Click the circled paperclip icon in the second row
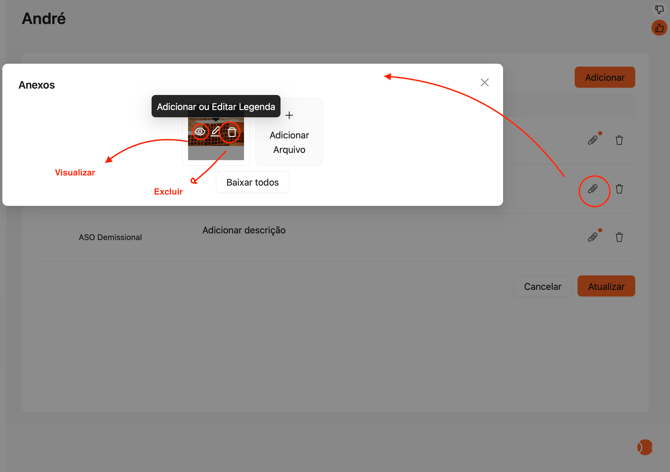This screenshot has height=472, width=670. pos(593,189)
